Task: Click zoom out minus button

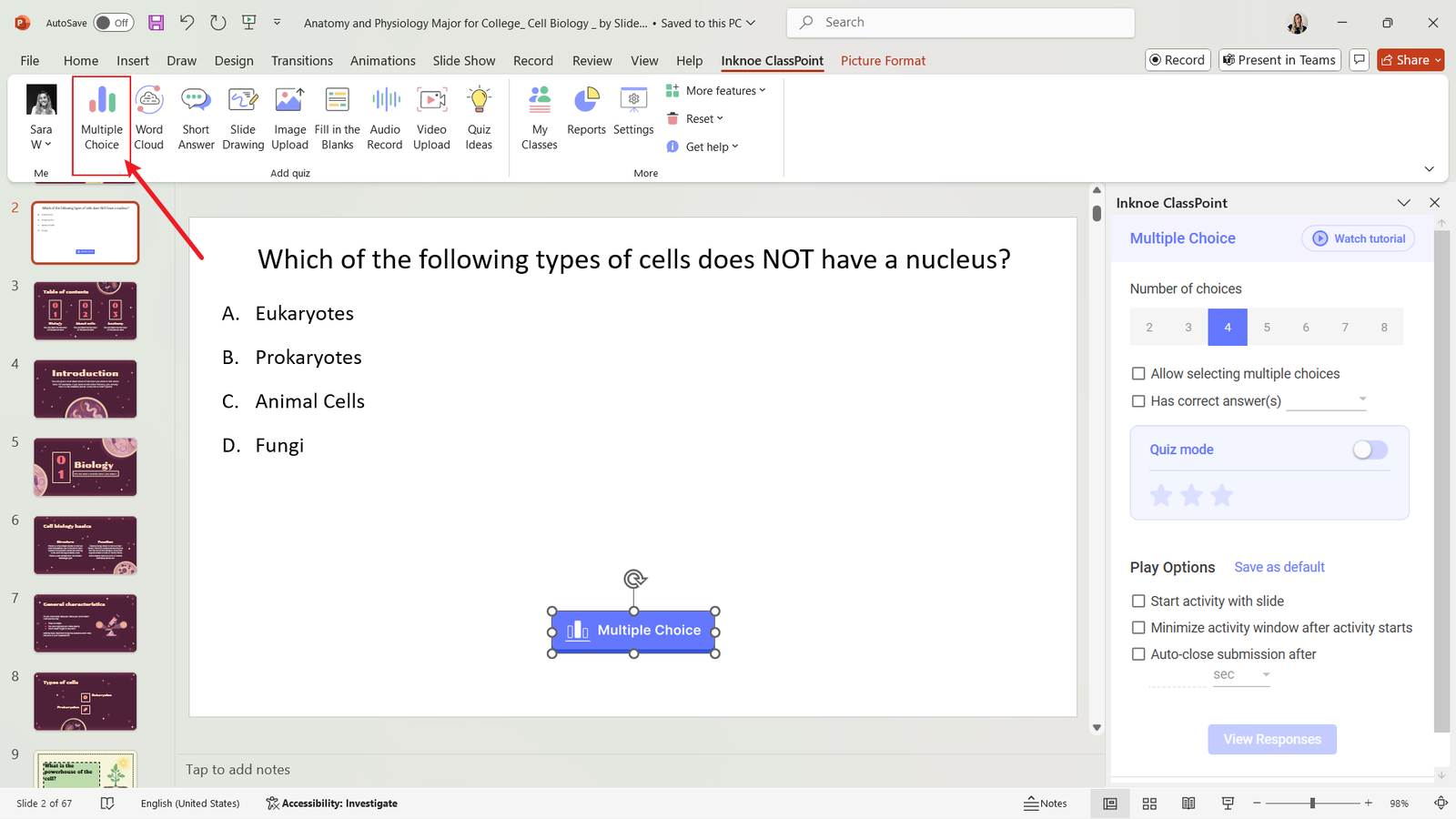Action: point(1257,804)
